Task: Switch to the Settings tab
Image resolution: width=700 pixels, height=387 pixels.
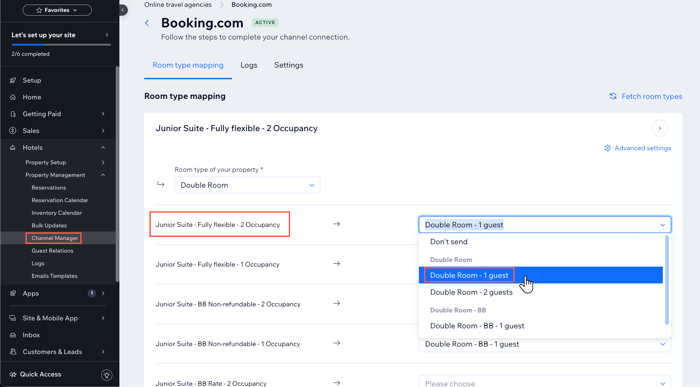Action: pos(288,65)
